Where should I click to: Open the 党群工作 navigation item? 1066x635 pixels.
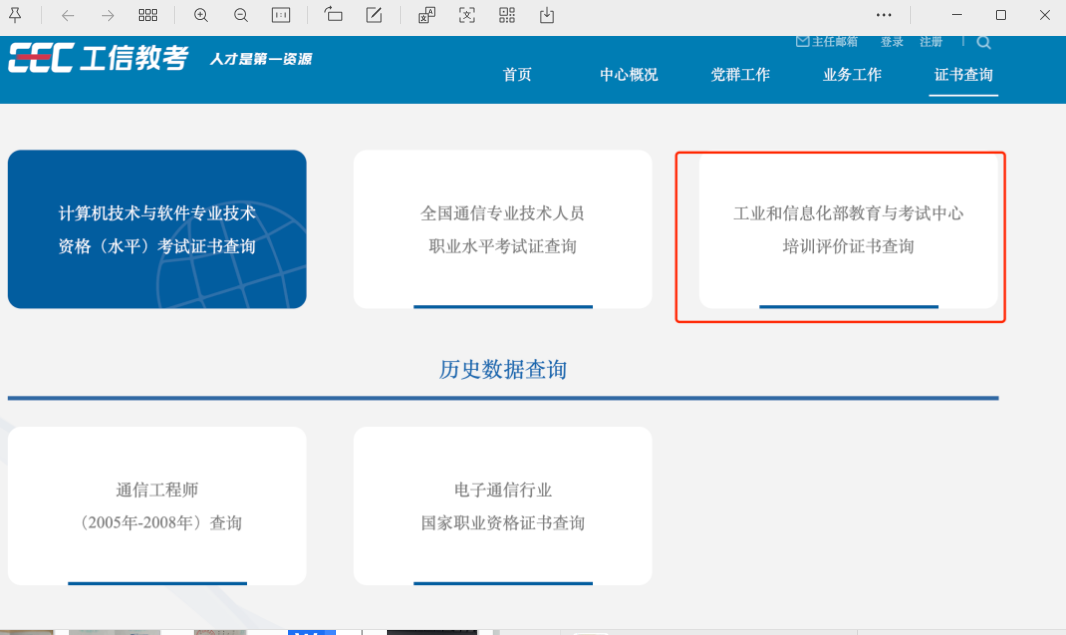(740, 75)
